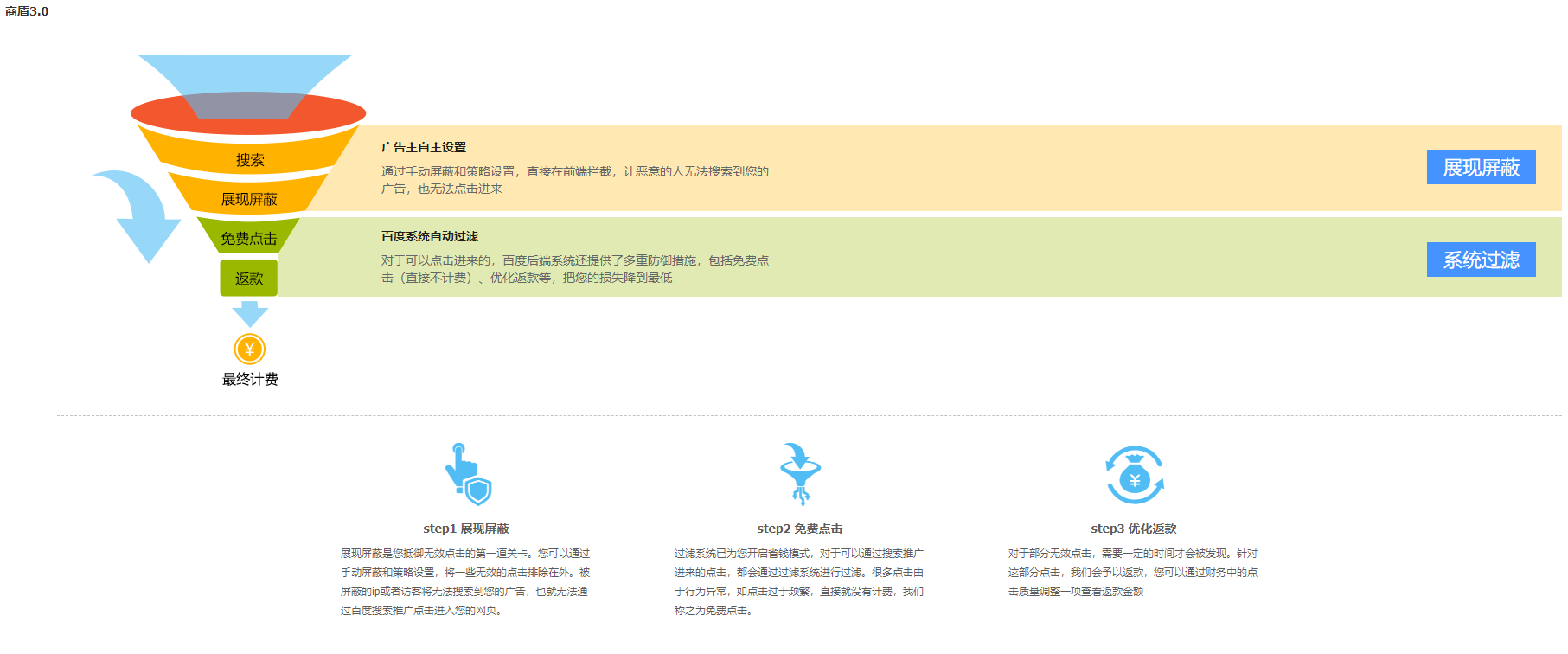Click the red ellipse funnel top
The height and width of the screenshot is (654, 1568).
pyautogui.click(x=248, y=114)
